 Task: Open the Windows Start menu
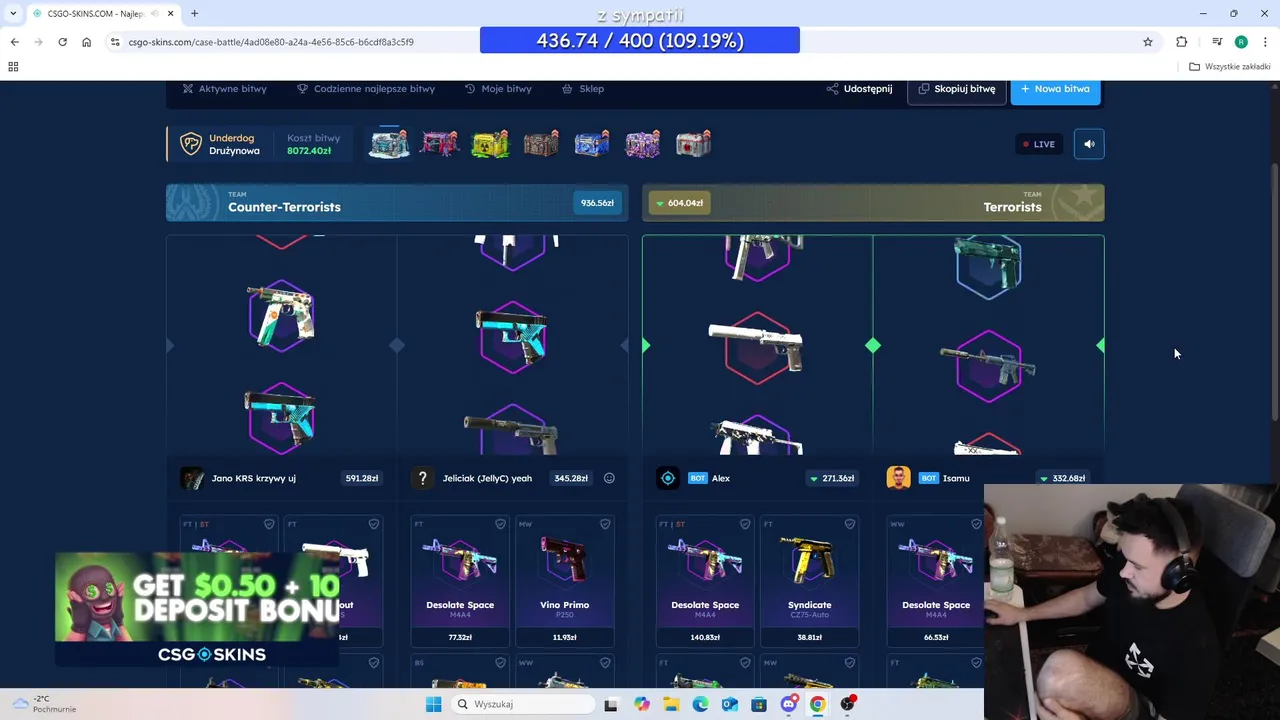(x=433, y=704)
